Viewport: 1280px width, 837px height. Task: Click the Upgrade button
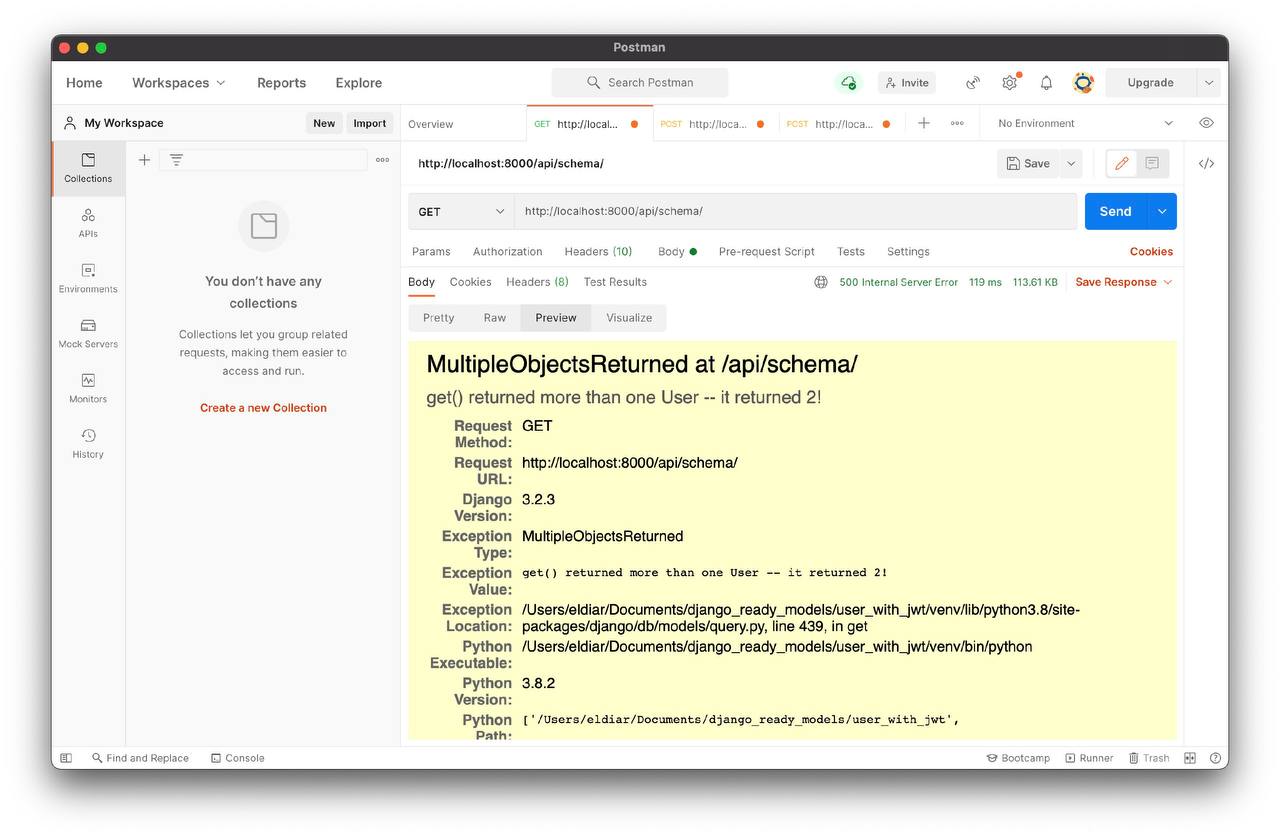(x=1151, y=83)
